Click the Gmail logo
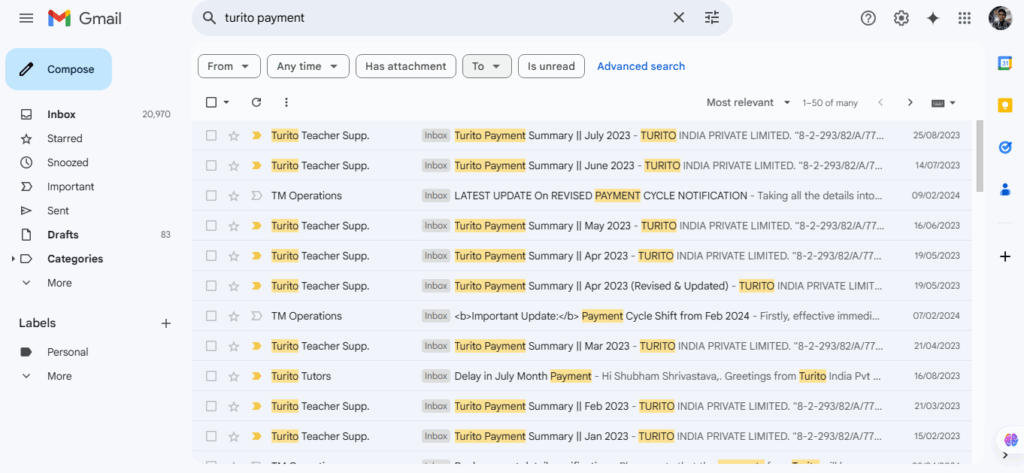 84,18
